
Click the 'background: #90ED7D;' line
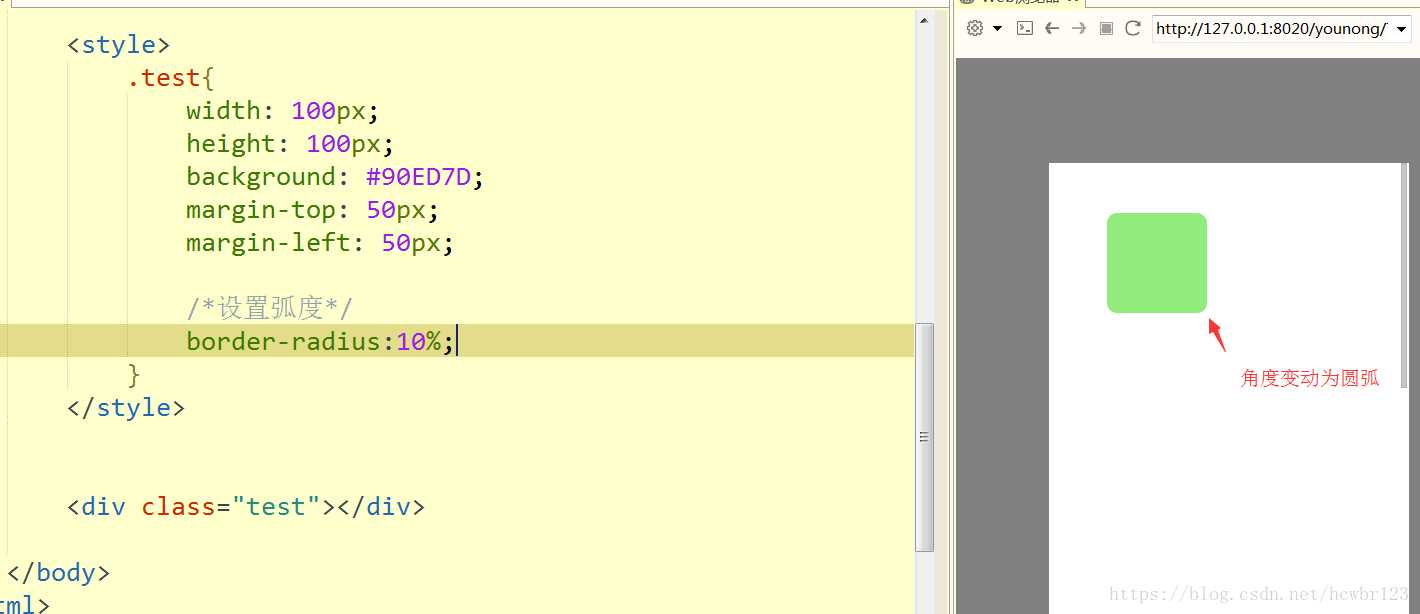[335, 177]
